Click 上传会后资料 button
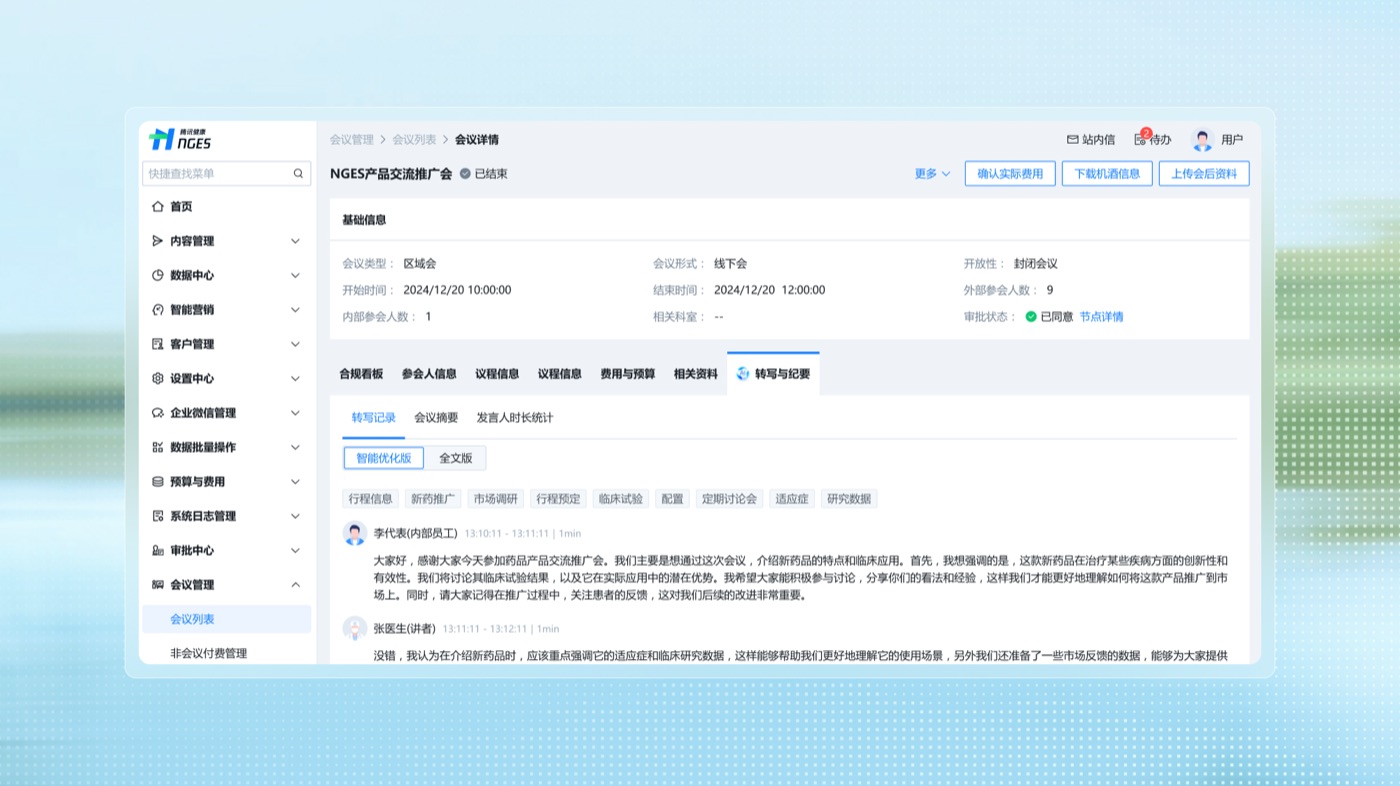The image size is (1400, 786). point(1204,174)
